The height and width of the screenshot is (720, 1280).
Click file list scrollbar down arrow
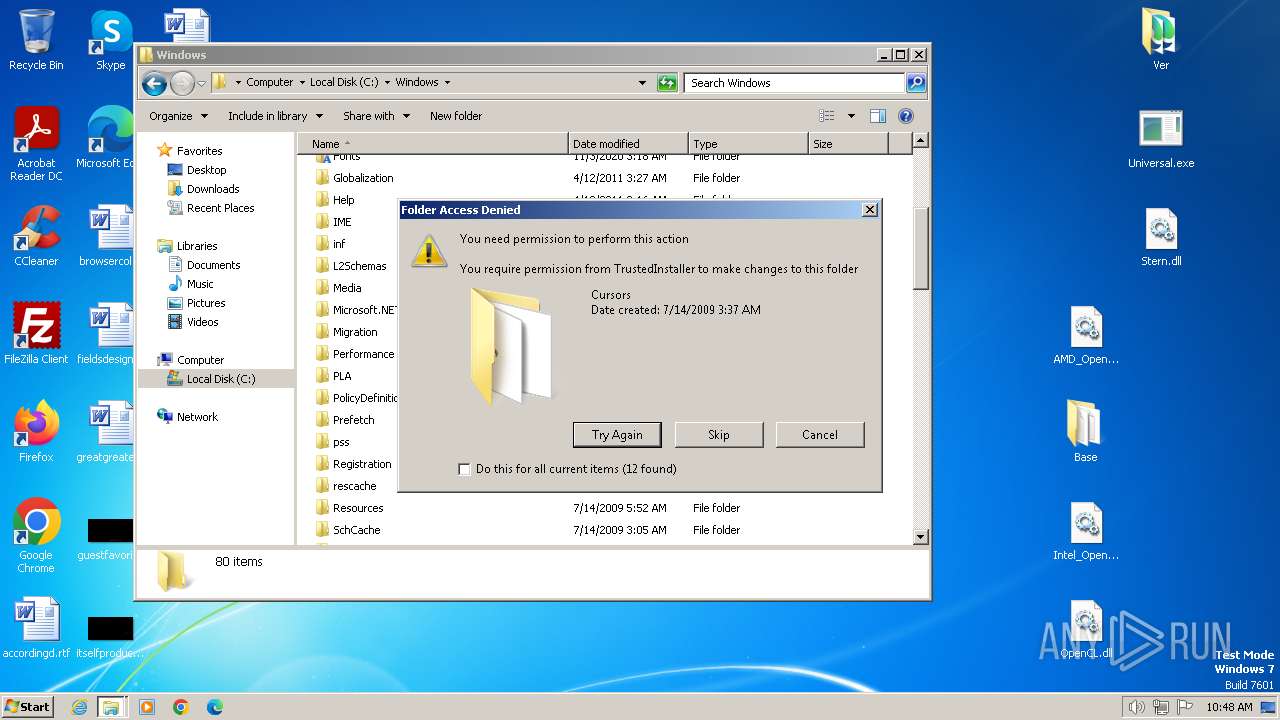pyautogui.click(x=921, y=537)
